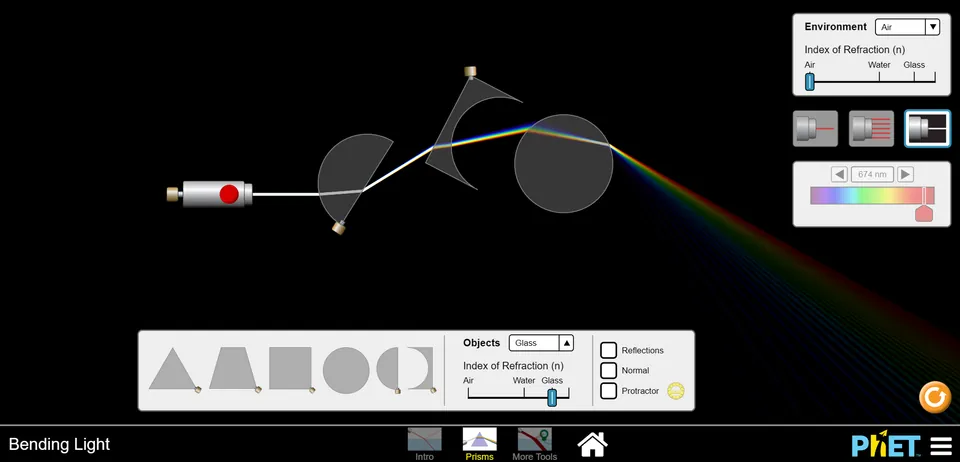Screen dimensions: 960x462
Task: Decrease wavelength with left arrow
Action: 839,174
